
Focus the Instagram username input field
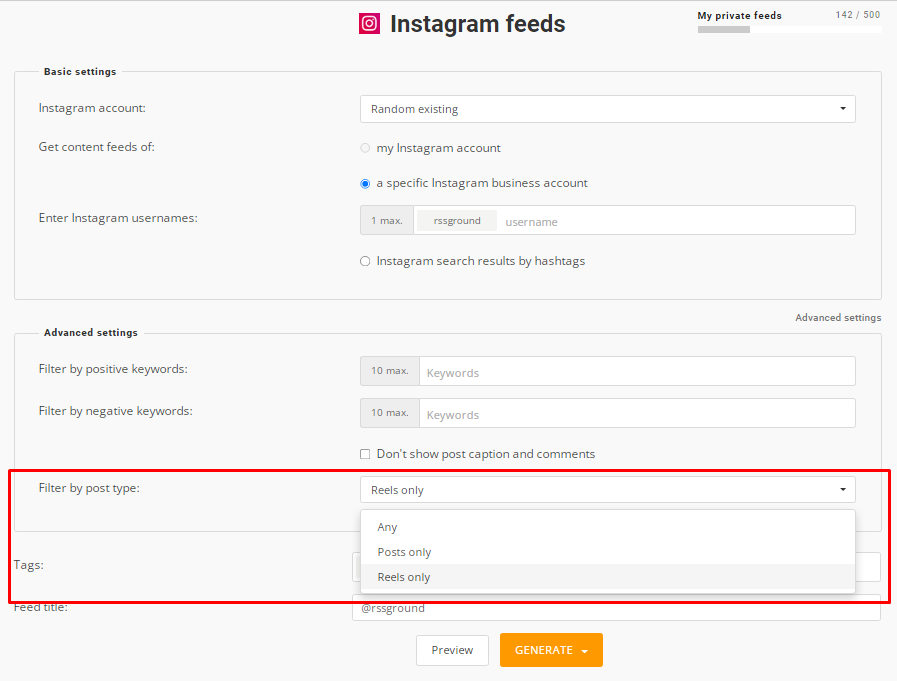677,221
